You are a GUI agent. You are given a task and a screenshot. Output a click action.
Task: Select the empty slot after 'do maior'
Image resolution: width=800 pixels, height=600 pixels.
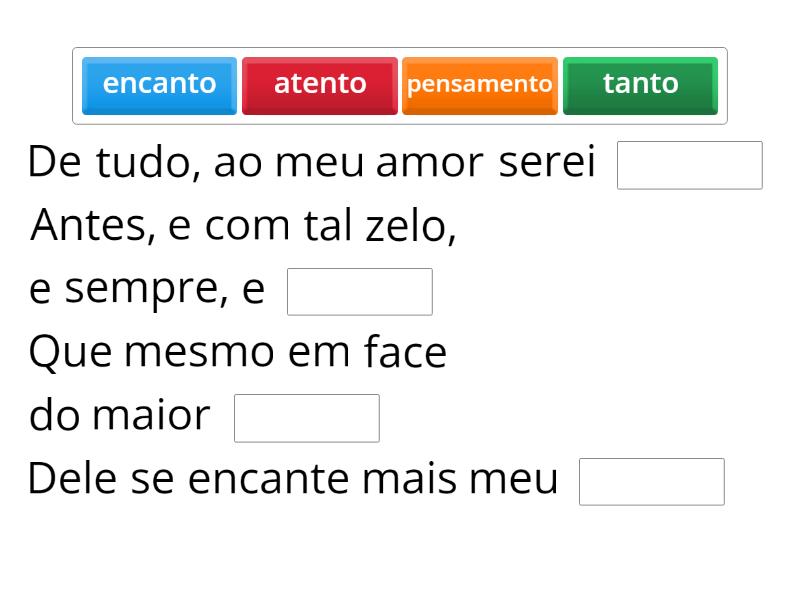point(306,418)
